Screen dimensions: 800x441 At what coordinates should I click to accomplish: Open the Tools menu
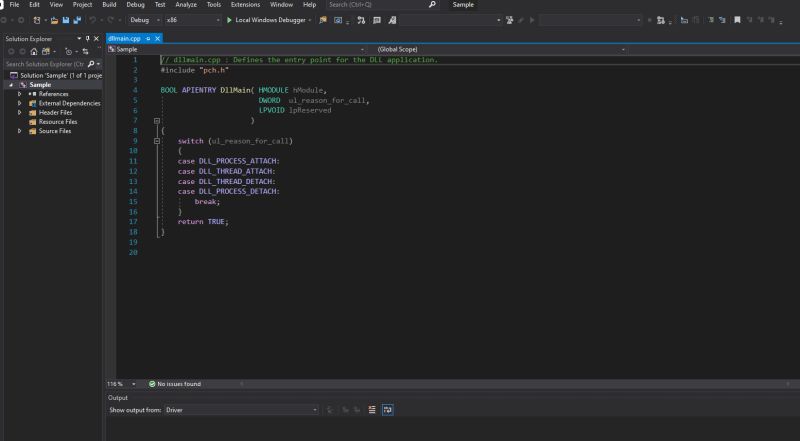(x=214, y=5)
